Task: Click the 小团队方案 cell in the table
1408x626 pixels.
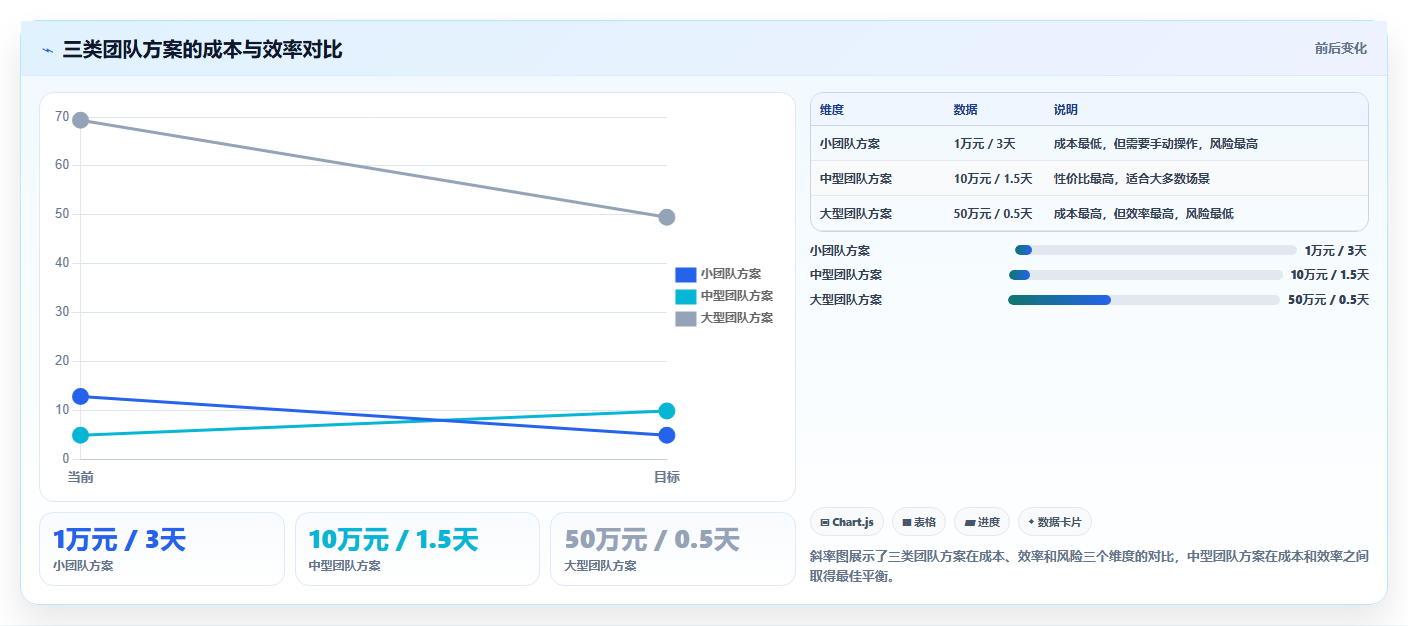Action: [850, 144]
